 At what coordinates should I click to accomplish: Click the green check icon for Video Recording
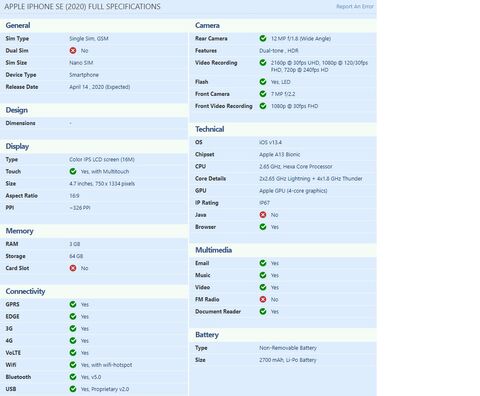(263, 62)
